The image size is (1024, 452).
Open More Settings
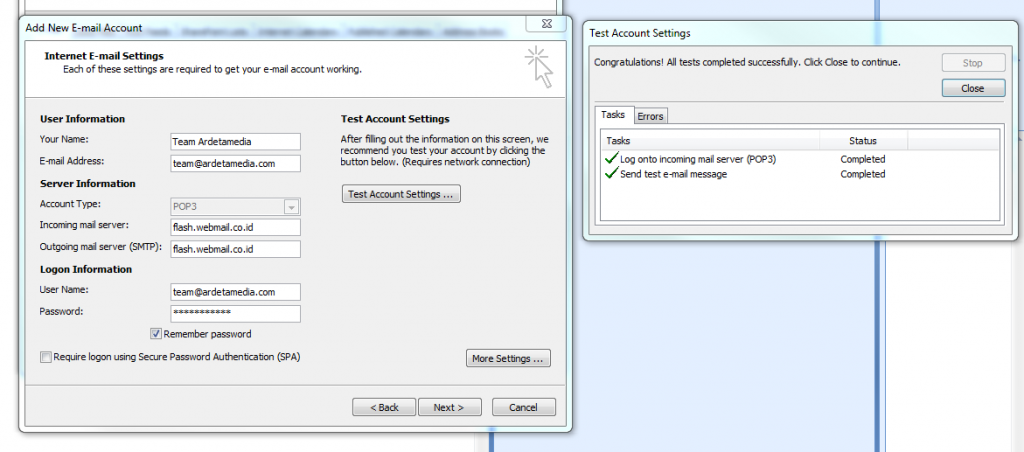[508, 358]
